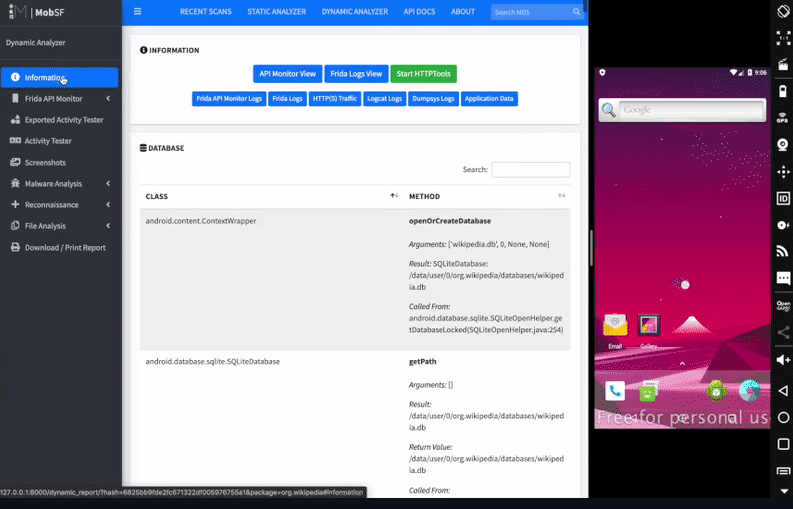Expand Reconnaissance submenu chevron
The height and width of the screenshot is (509, 793).
point(108,205)
